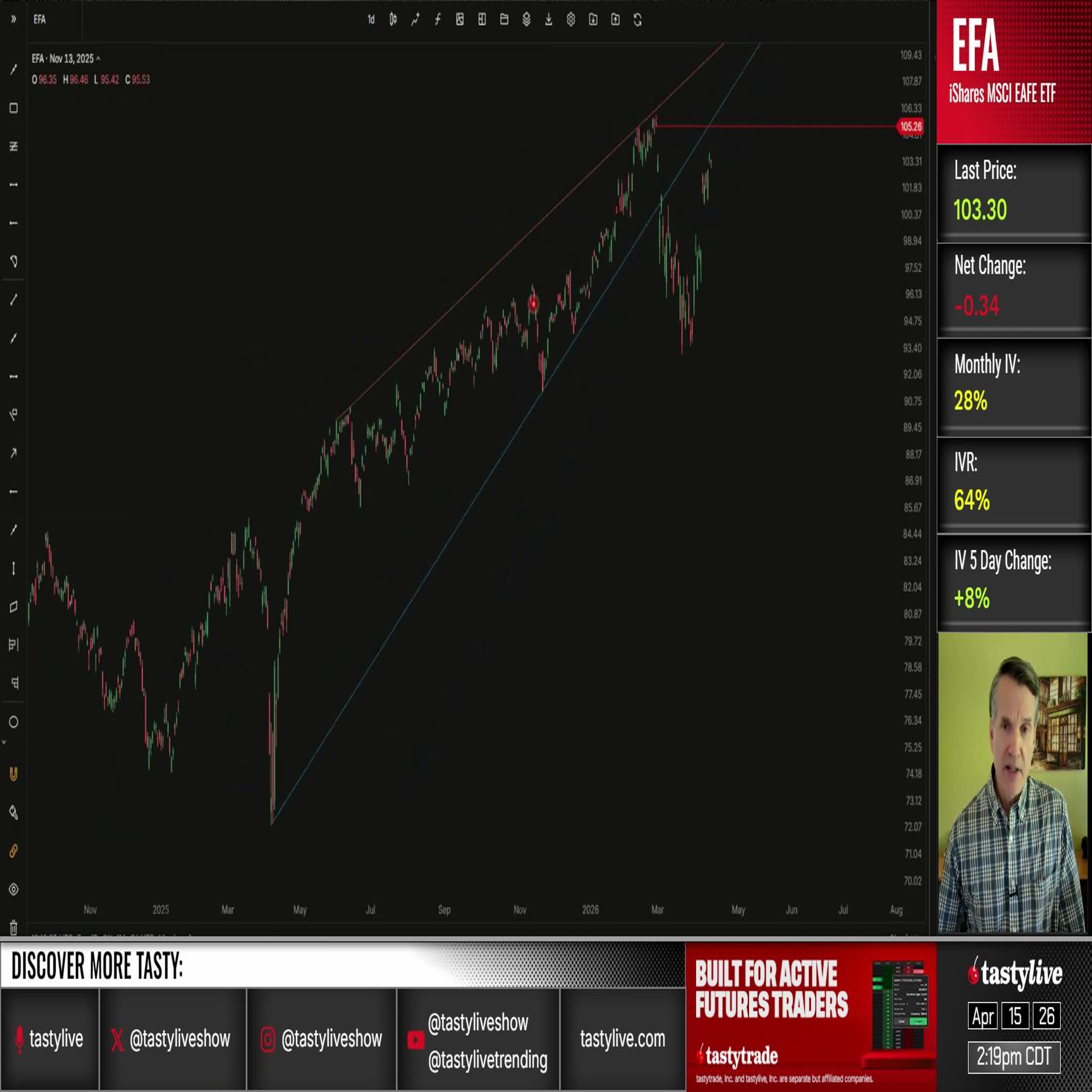Image resolution: width=1092 pixels, height=1092 pixels.
Task: Select the arrow drawing tool
Action: coord(13,453)
